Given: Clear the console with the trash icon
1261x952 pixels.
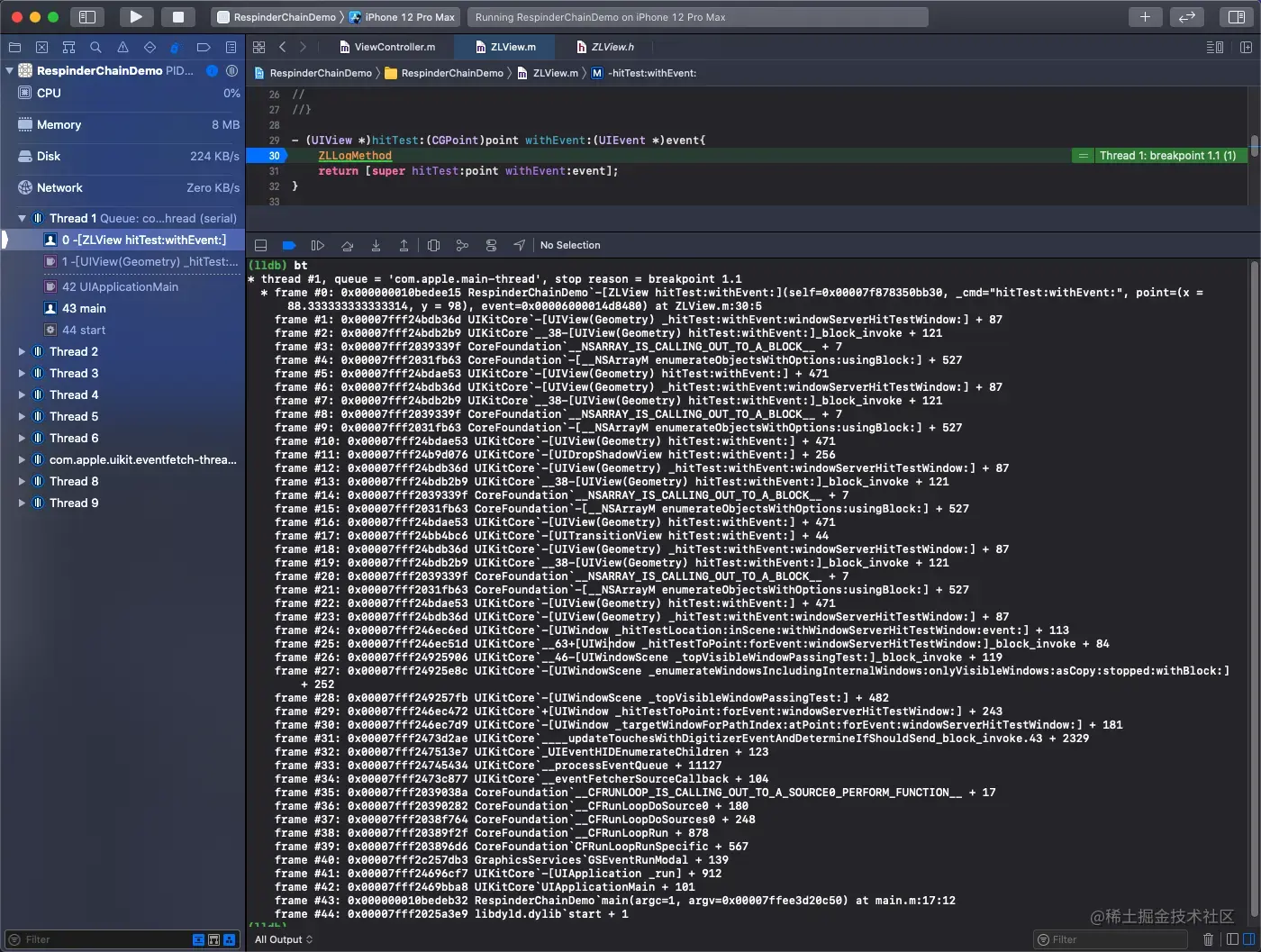Looking at the screenshot, I should pyautogui.click(x=1208, y=939).
